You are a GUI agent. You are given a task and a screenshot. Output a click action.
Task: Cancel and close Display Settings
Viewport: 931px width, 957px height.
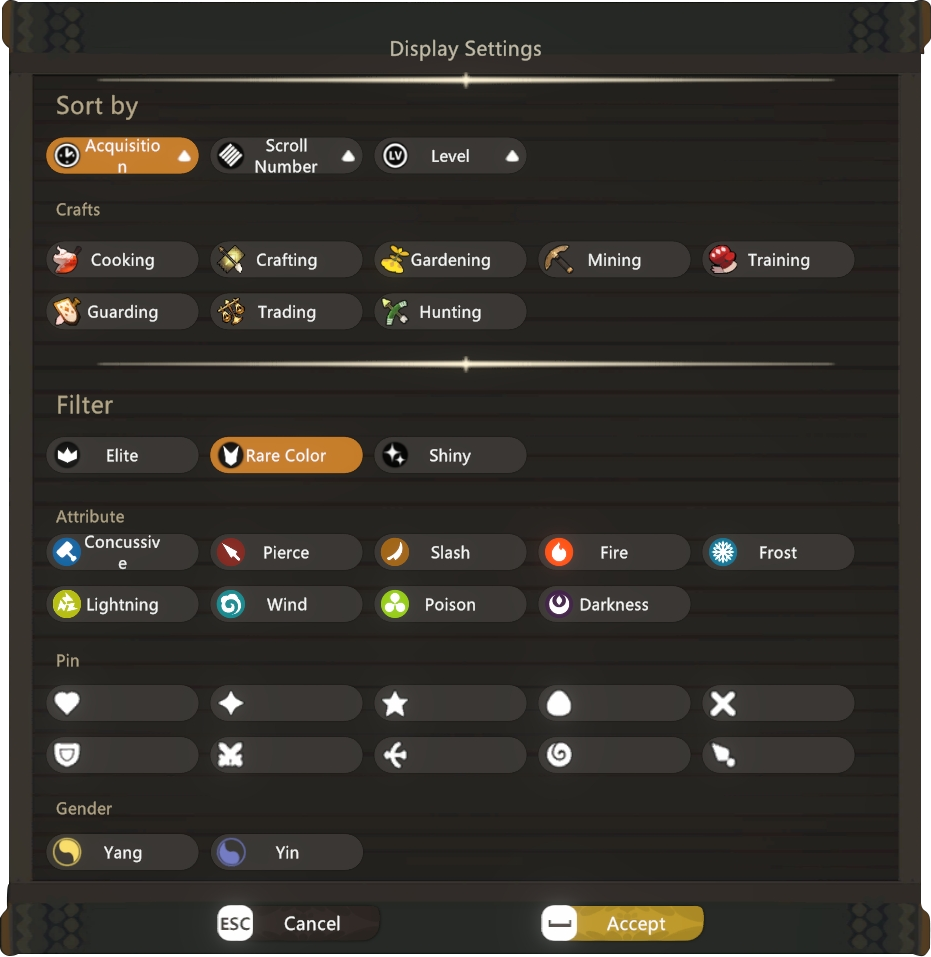[298, 923]
